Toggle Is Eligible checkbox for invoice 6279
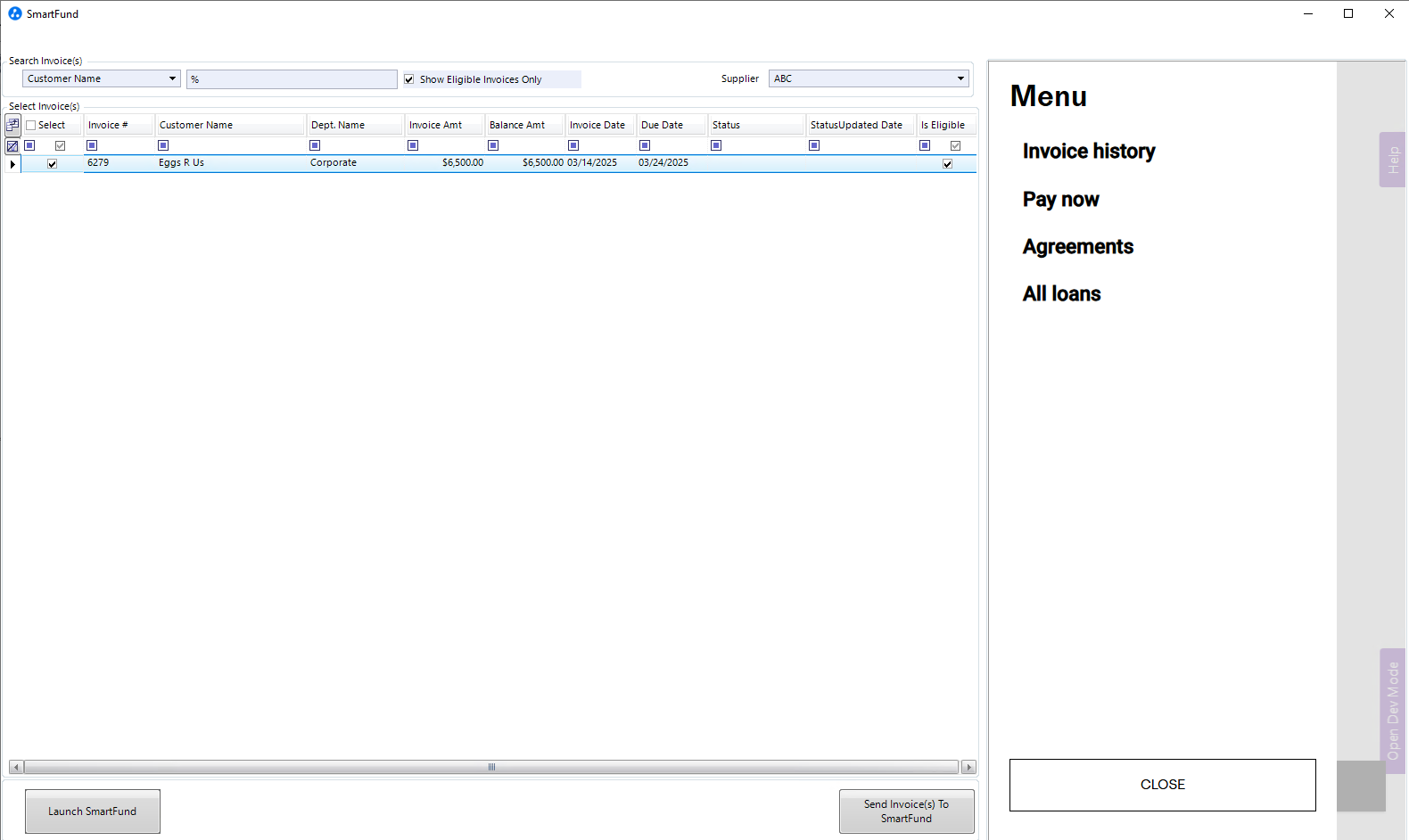The height and width of the screenshot is (840, 1409). [x=947, y=164]
